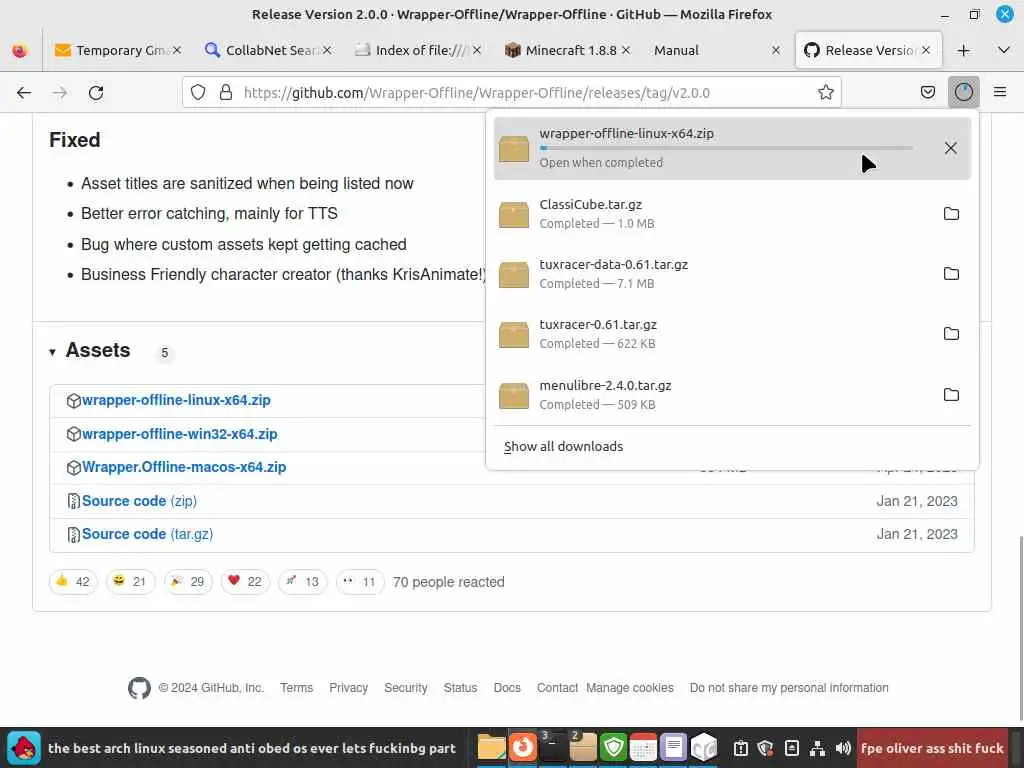Open the Docs footer link
The height and width of the screenshot is (768, 1024).
(x=507, y=688)
